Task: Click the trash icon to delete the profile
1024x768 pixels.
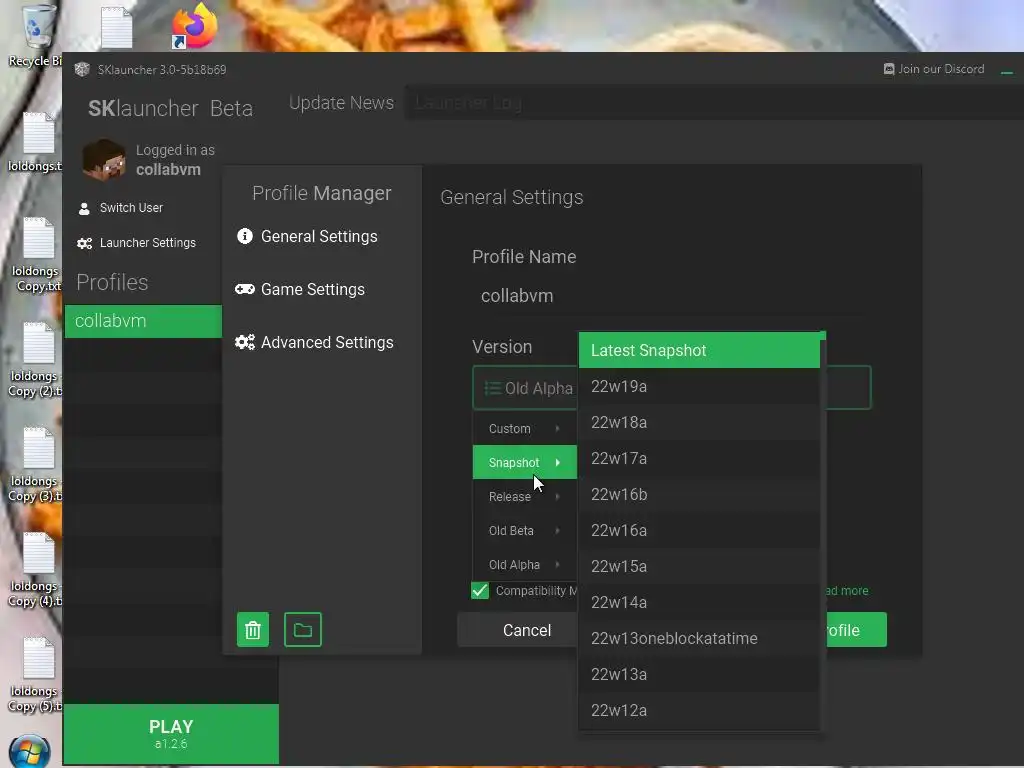Action: 253,630
